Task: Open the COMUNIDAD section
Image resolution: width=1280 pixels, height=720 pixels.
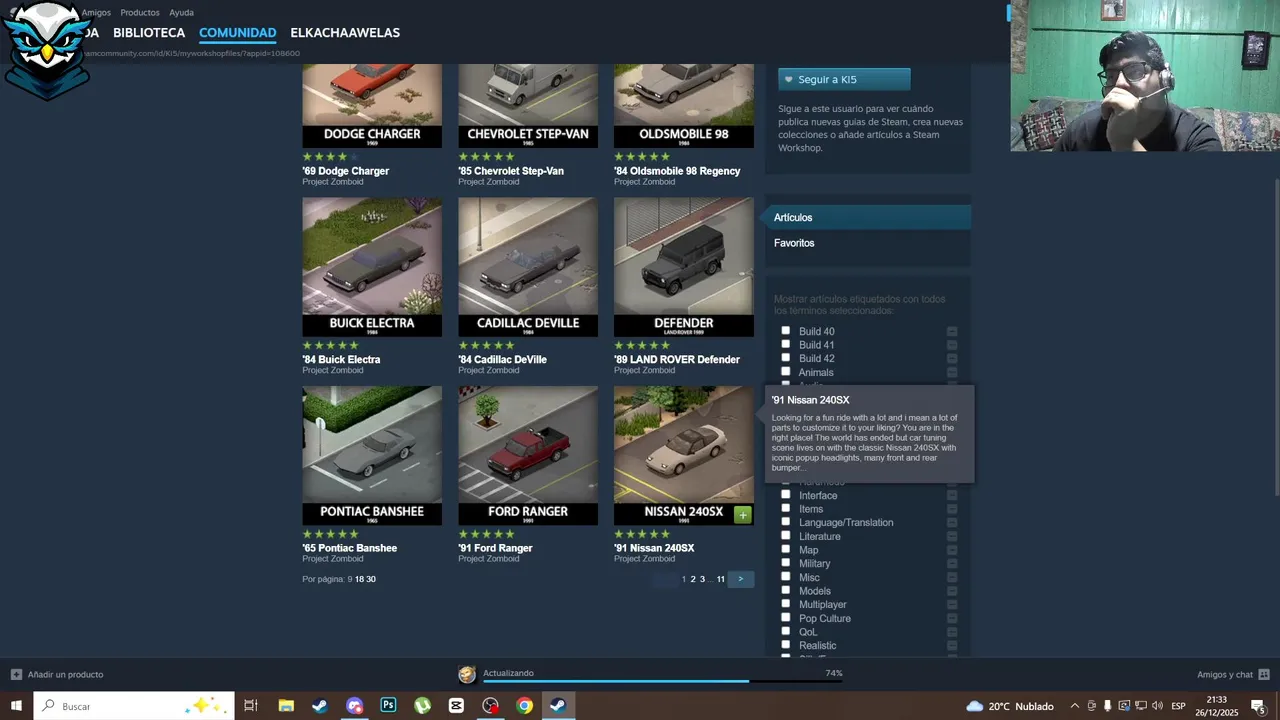Action: [x=237, y=33]
